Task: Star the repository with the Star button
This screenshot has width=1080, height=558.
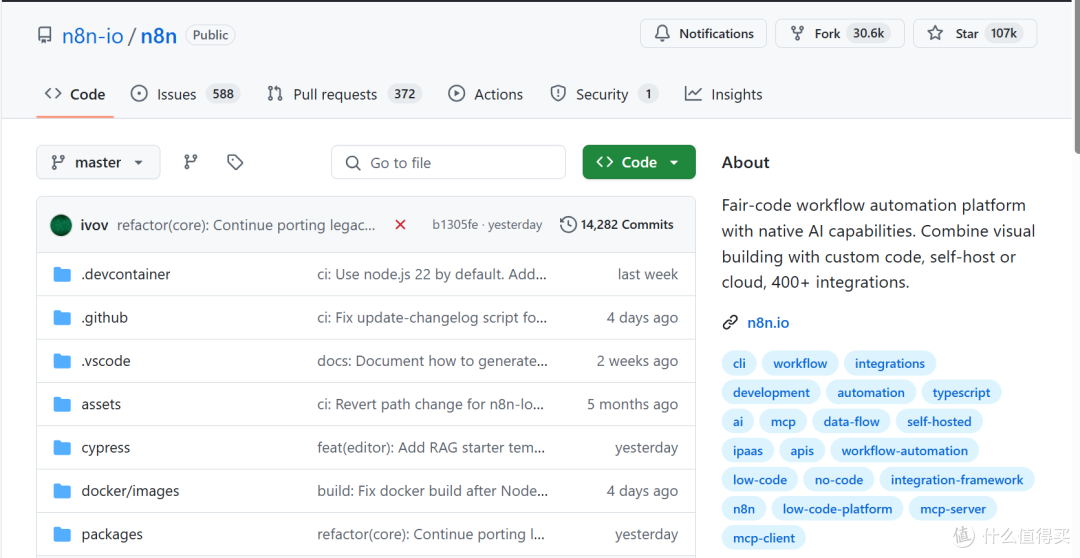Action: tap(975, 33)
